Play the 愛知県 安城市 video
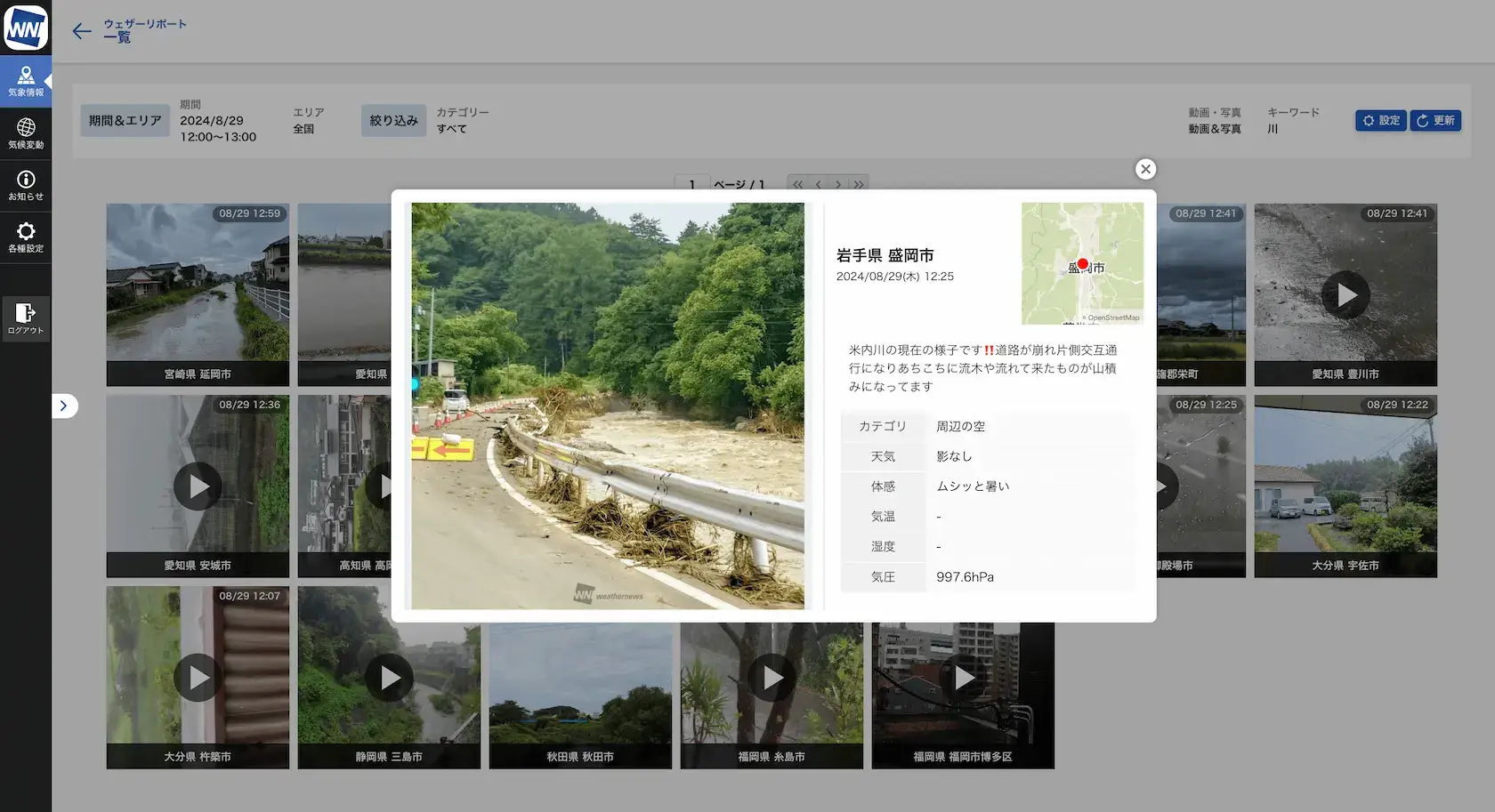This screenshot has height=812, width=1495. 198,486
